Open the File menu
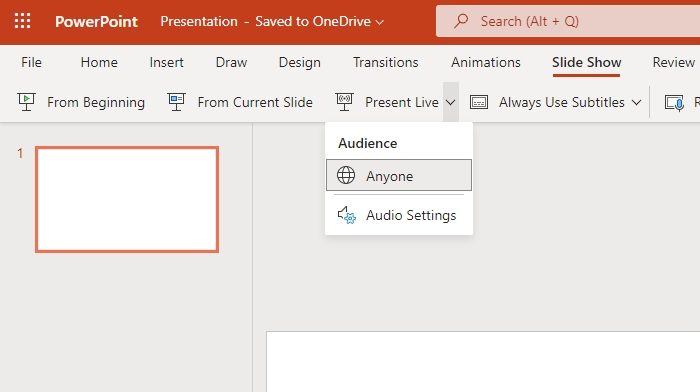 [31, 62]
